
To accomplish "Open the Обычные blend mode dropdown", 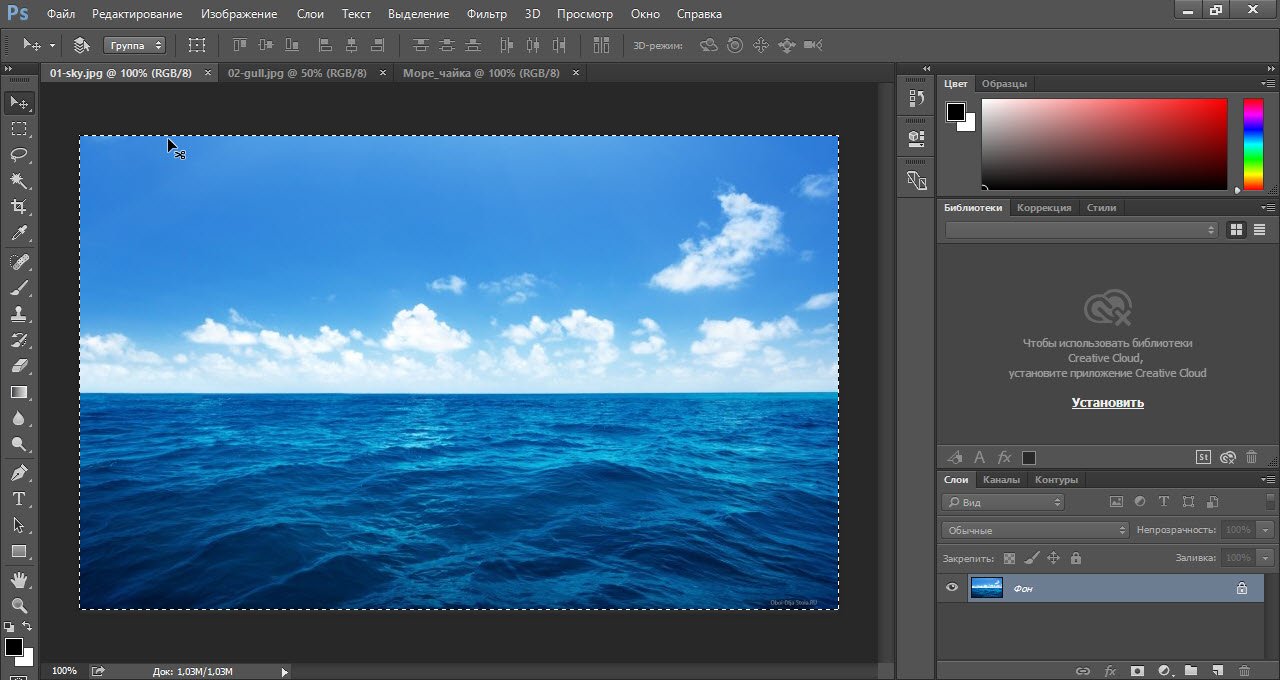I will (x=1035, y=530).
